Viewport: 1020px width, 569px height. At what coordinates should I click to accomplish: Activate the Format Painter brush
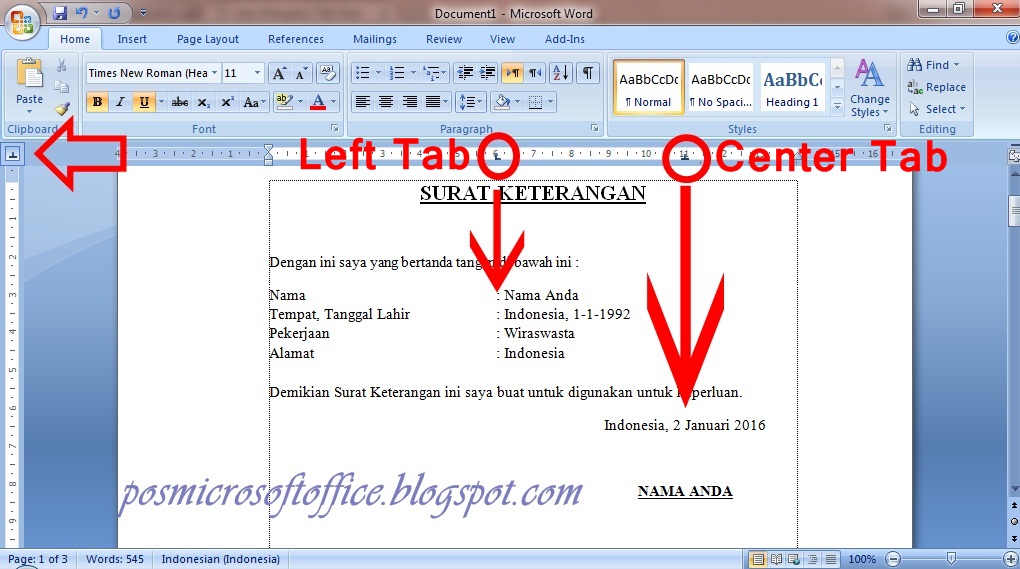coord(62,109)
